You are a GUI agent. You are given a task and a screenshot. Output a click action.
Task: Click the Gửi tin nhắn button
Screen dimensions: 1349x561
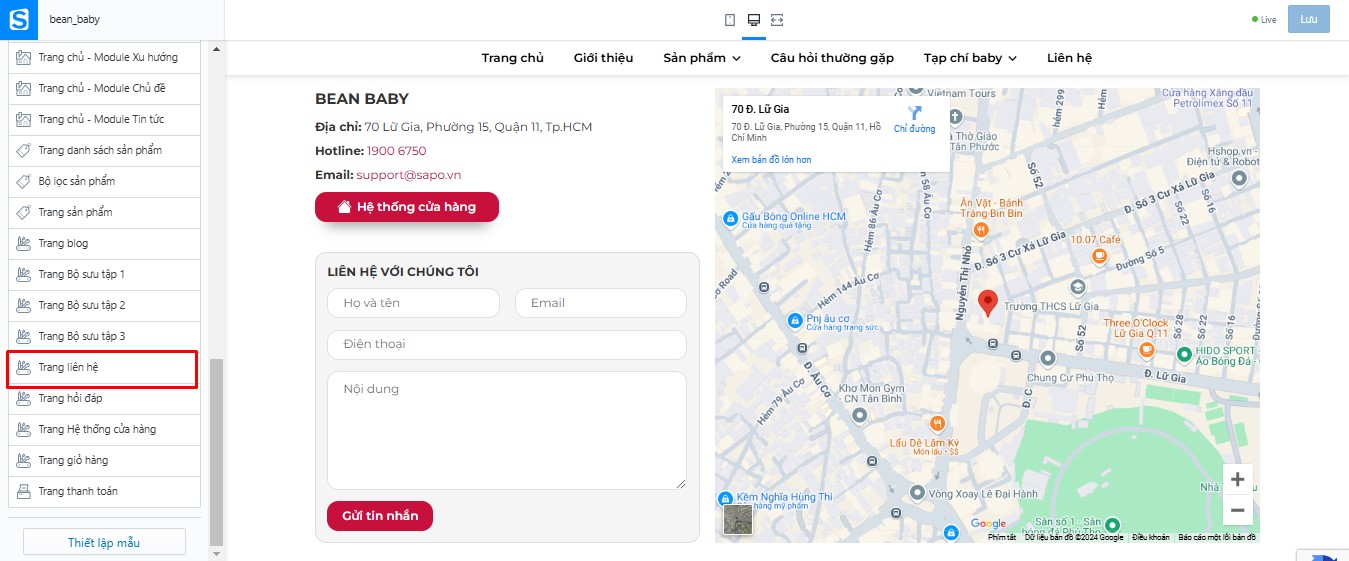(380, 516)
